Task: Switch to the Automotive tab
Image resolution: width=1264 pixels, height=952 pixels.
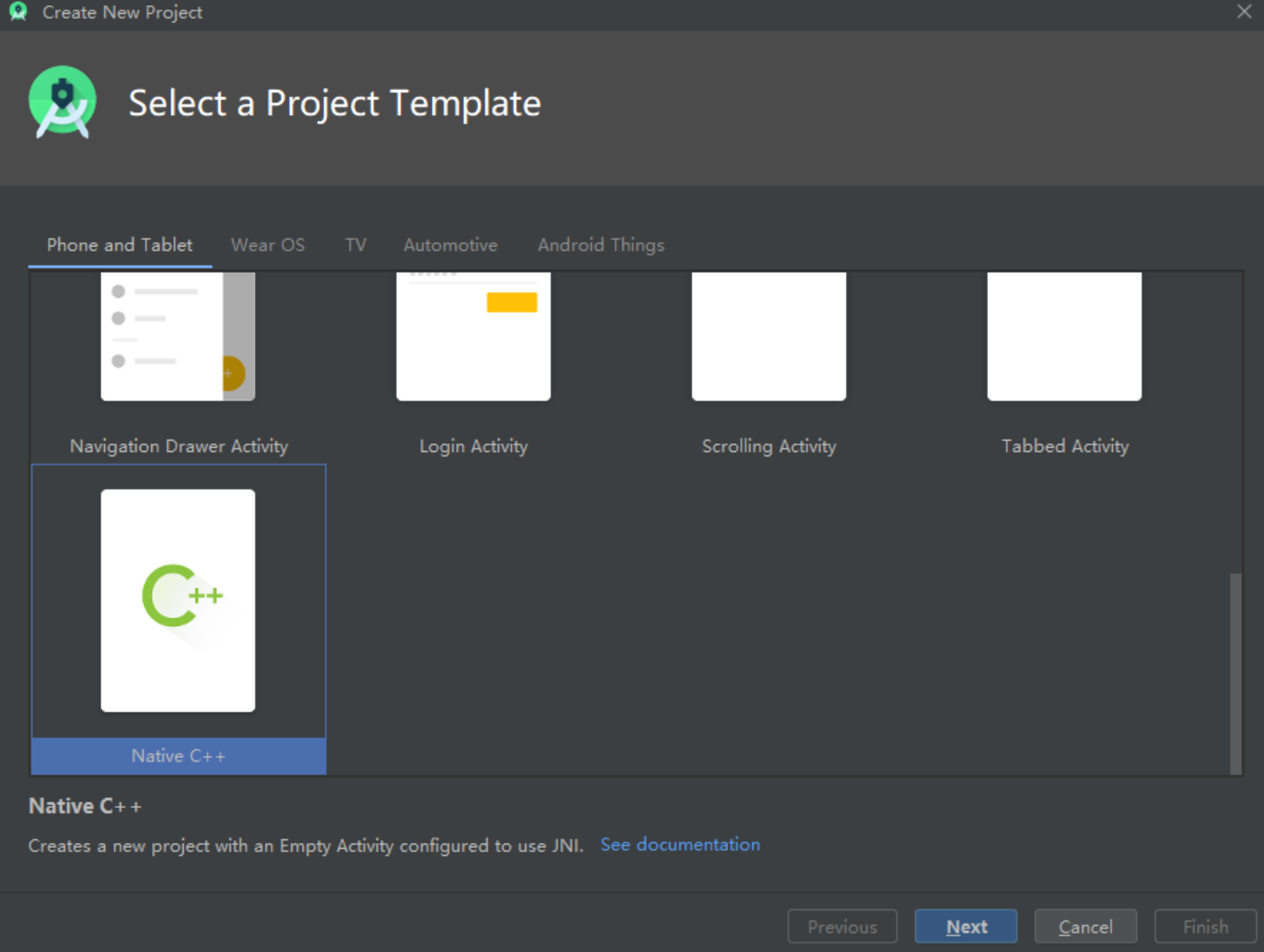Action: 450,245
